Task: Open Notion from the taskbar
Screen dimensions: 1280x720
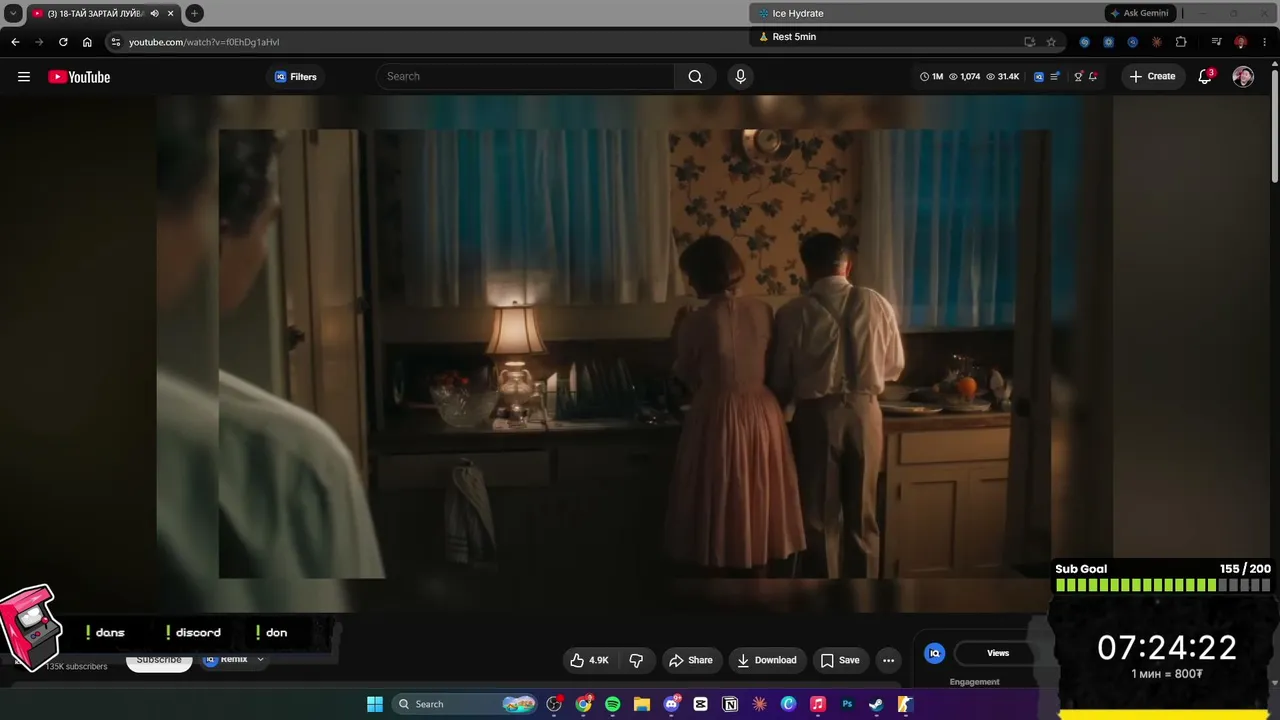Action: coord(730,704)
